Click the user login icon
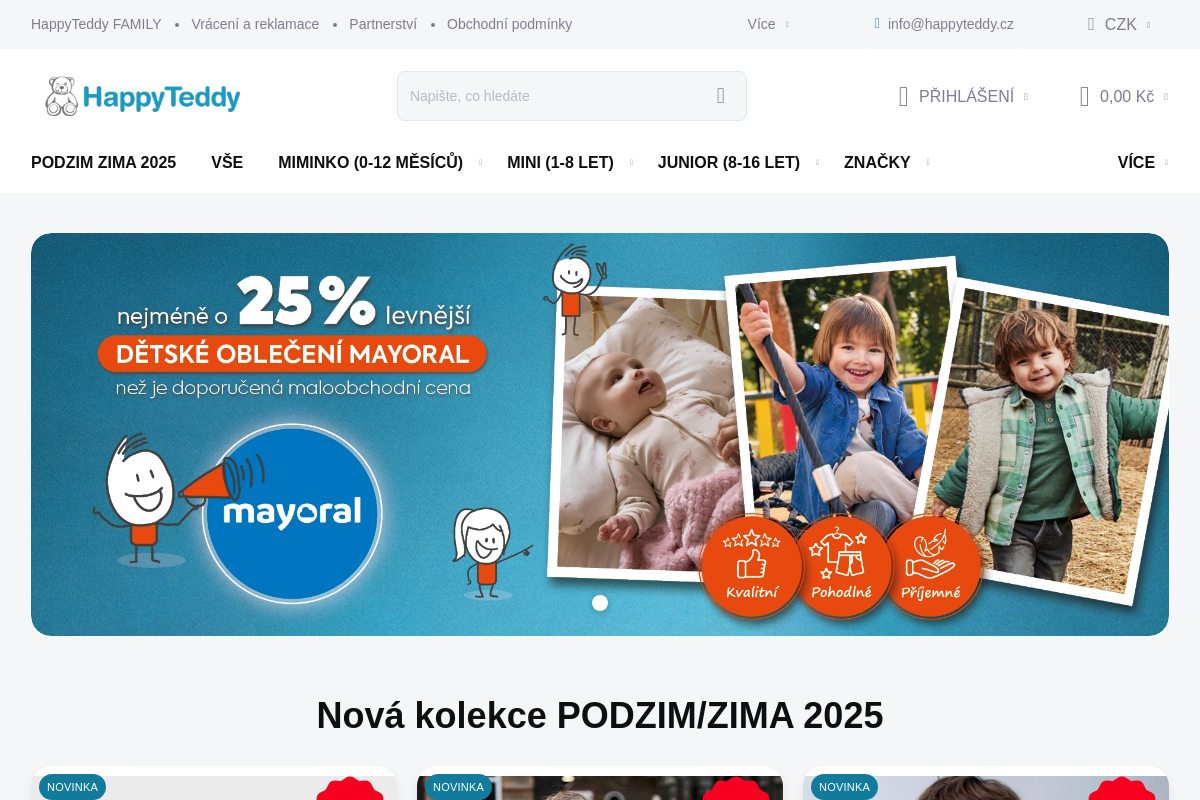 pos(903,96)
